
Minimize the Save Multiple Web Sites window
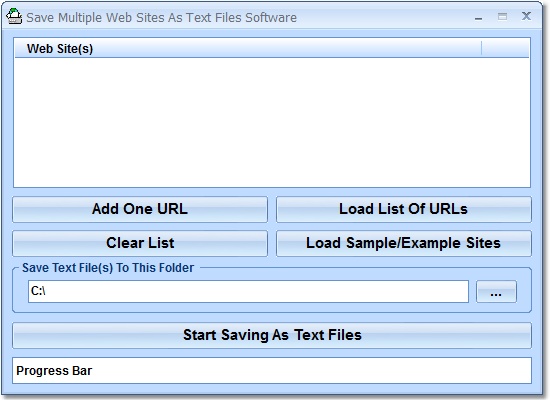click(x=478, y=17)
